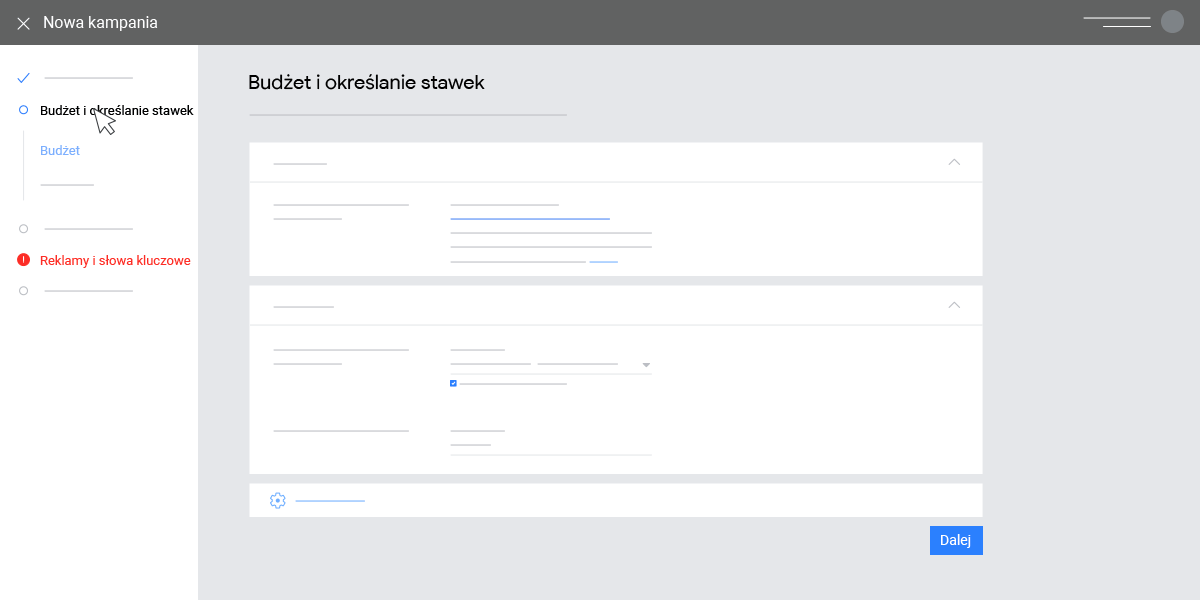Click the gear settings icon
Image resolution: width=1200 pixels, height=600 pixels.
(x=278, y=500)
